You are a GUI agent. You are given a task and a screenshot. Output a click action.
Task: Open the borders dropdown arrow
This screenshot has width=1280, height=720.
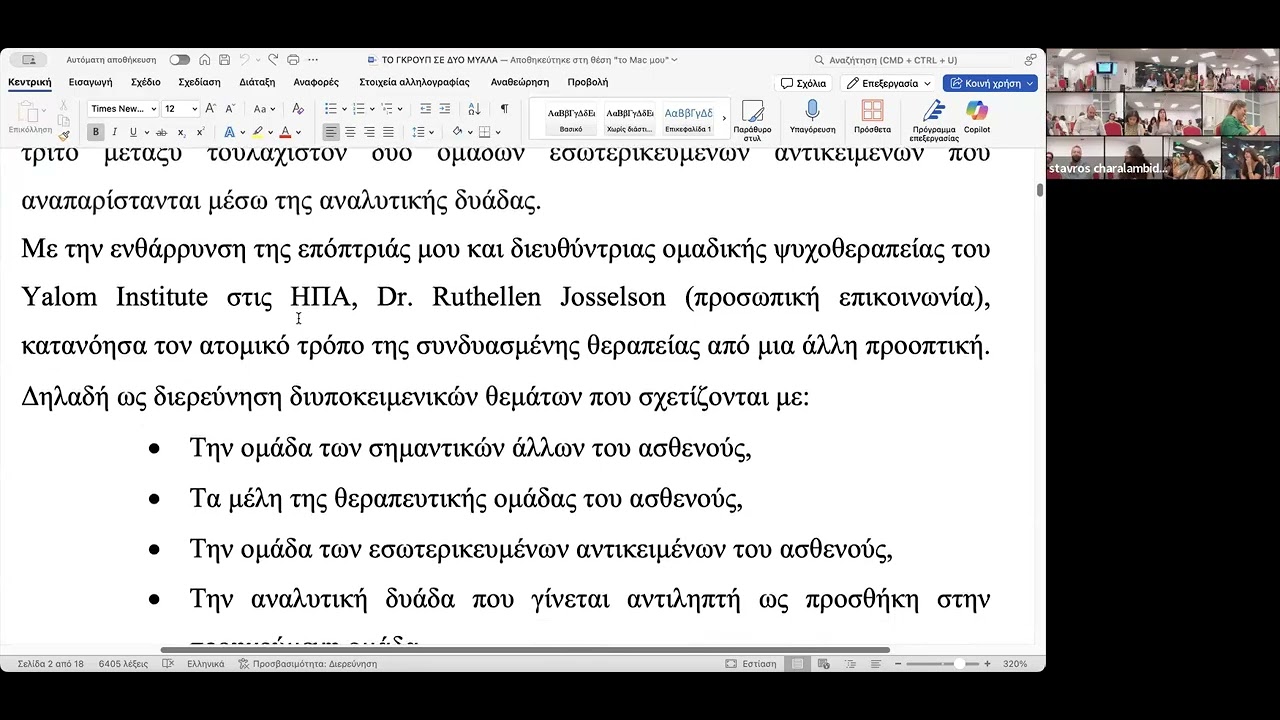pos(499,133)
